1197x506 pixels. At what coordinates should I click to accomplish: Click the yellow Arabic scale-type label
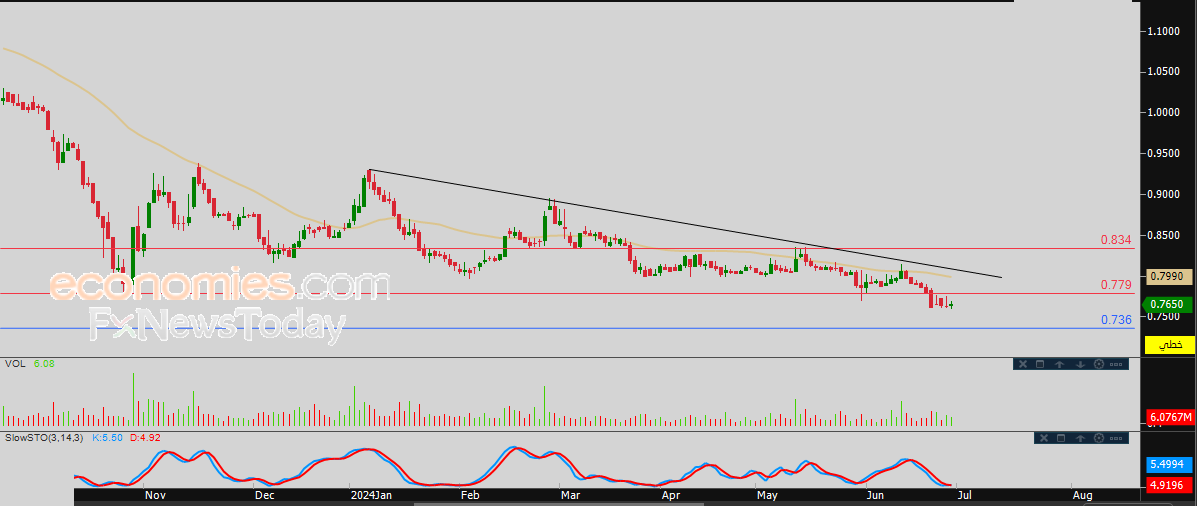point(1170,345)
